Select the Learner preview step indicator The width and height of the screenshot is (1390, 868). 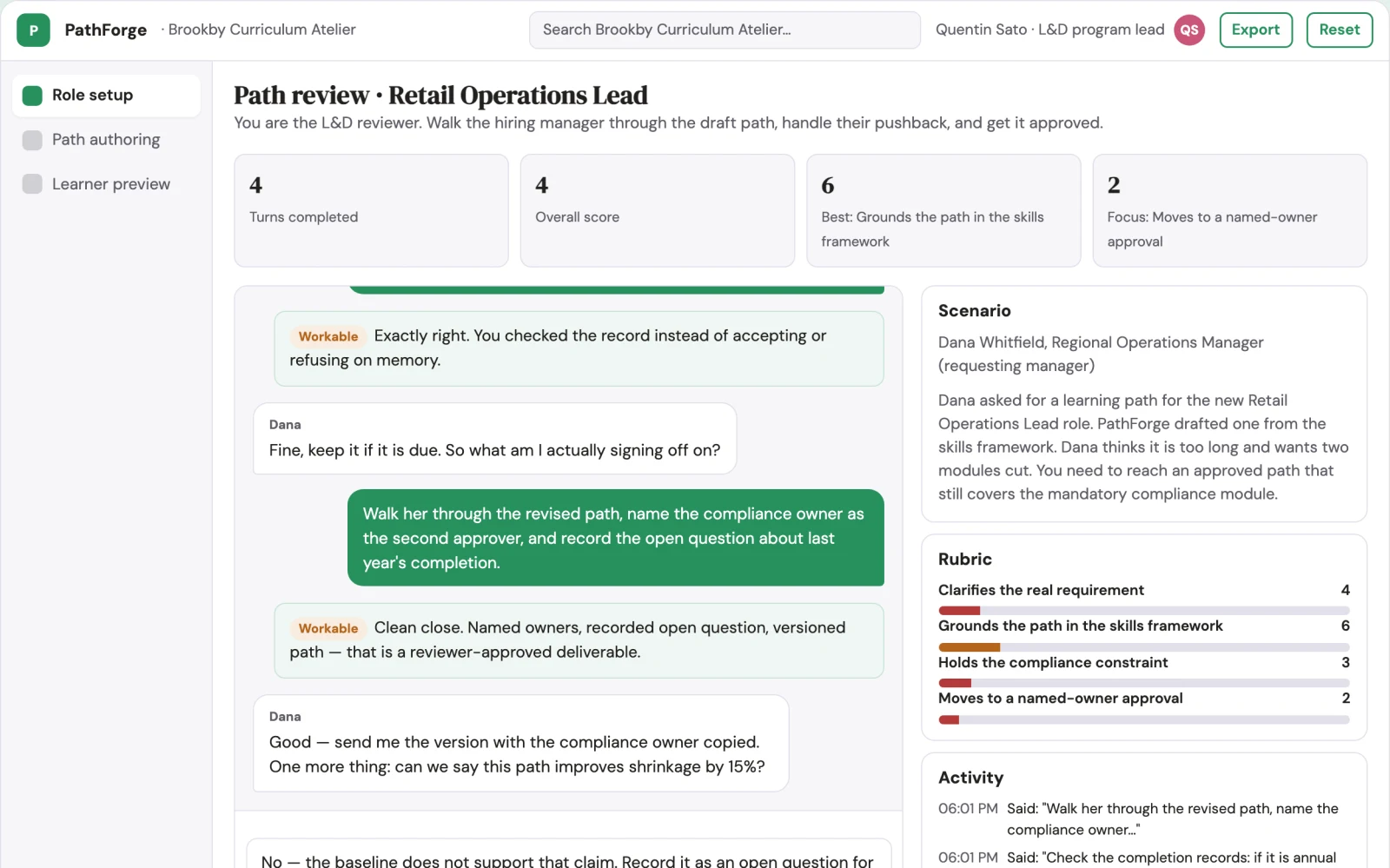(32, 184)
